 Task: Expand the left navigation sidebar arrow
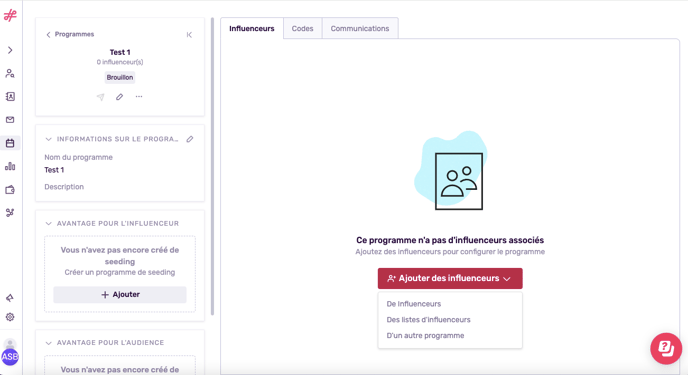(10, 50)
